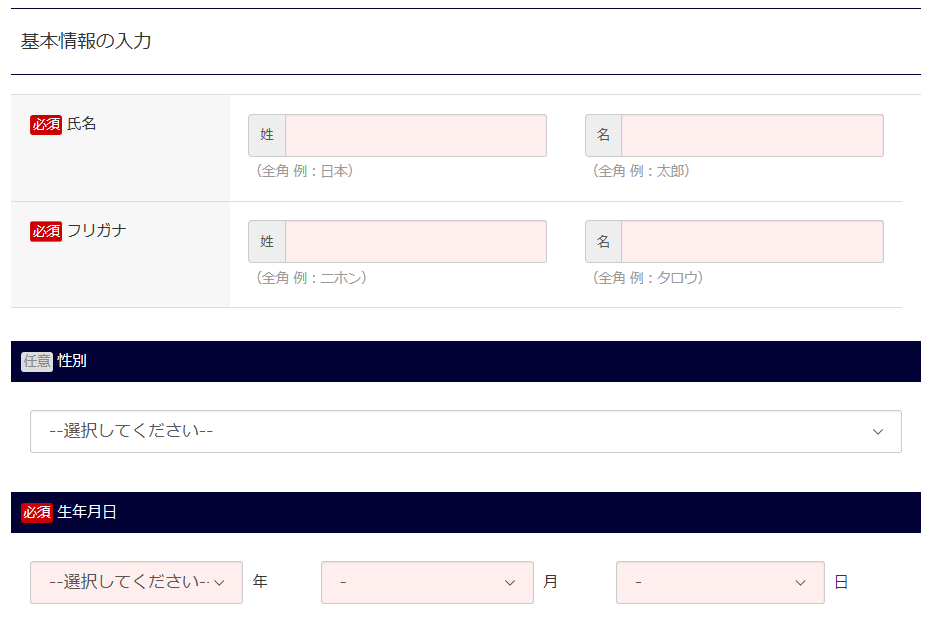The width and height of the screenshot is (932, 637).
Task: Click the 姓 addon label in 氏名 row
Action: [x=267, y=135]
